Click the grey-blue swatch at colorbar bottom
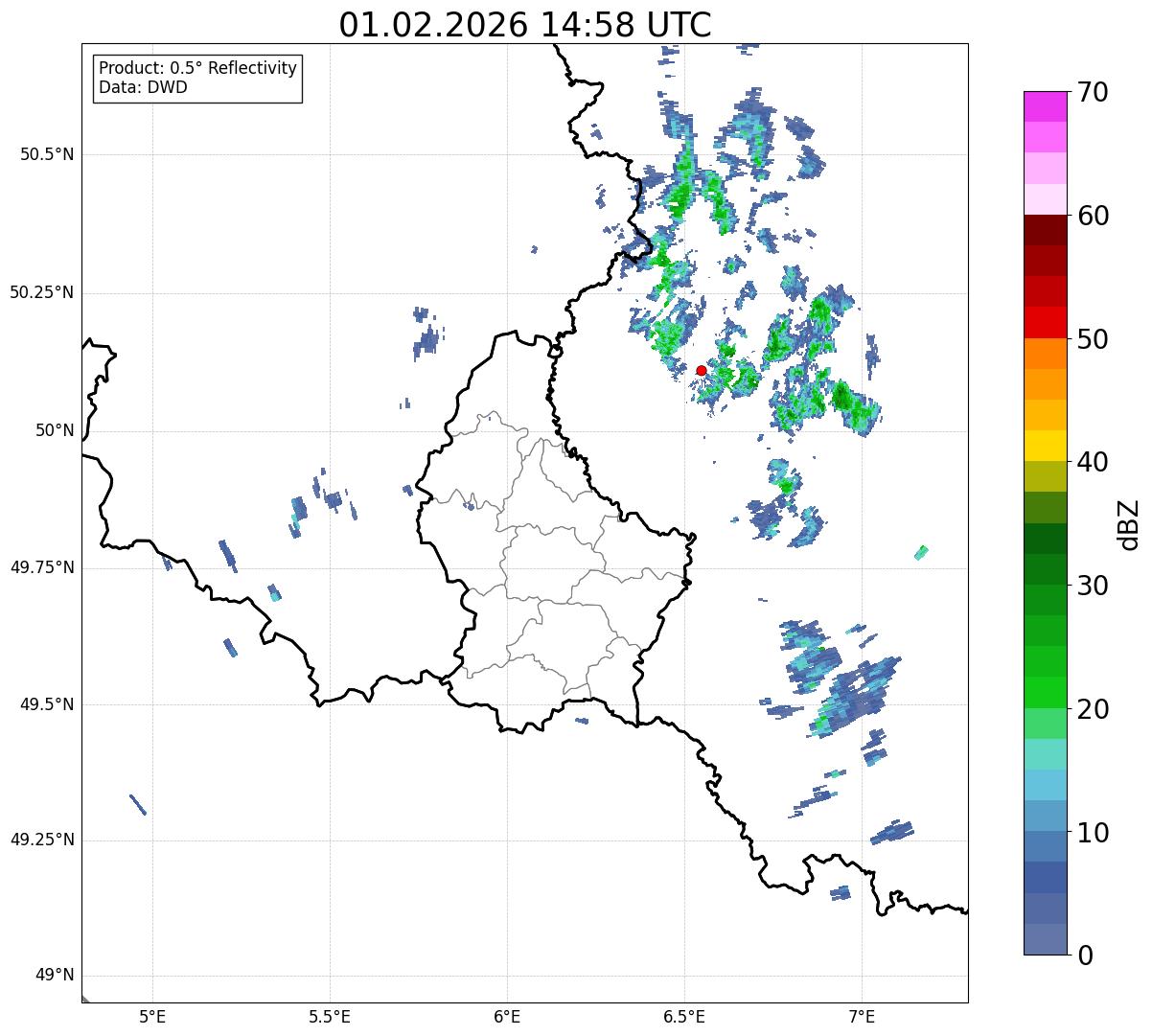 [1045, 939]
